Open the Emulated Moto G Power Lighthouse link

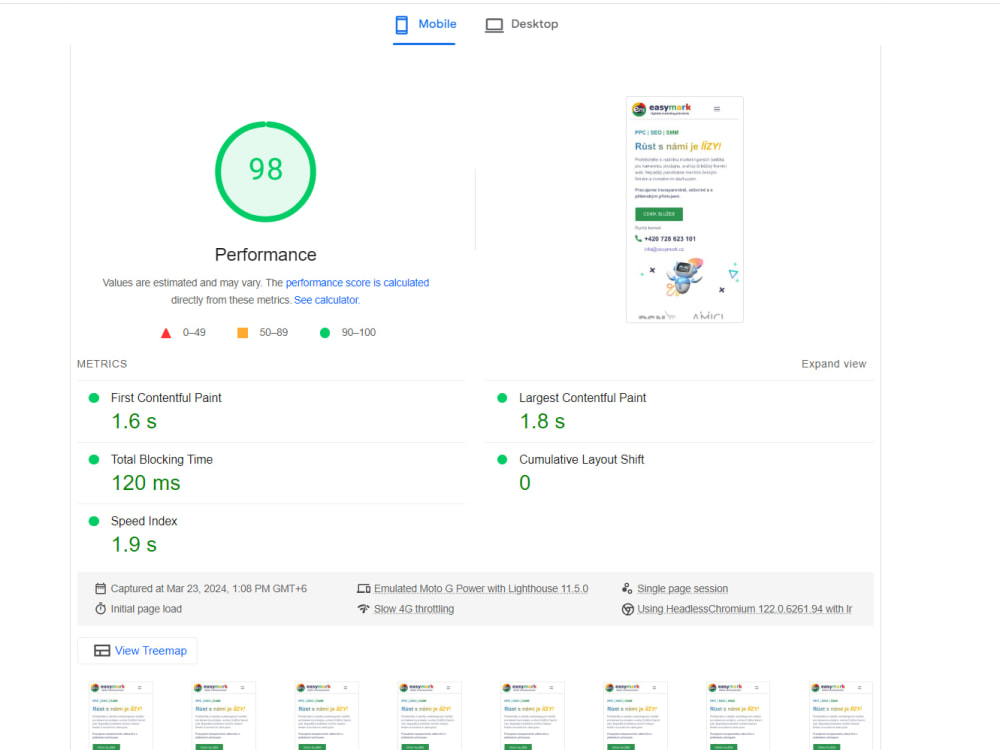pyautogui.click(x=480, y=588)
